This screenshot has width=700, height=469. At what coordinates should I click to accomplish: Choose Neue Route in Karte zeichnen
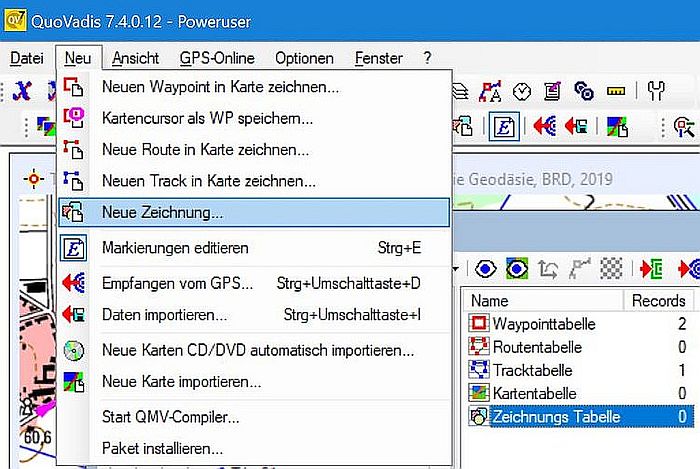point(254,149)
